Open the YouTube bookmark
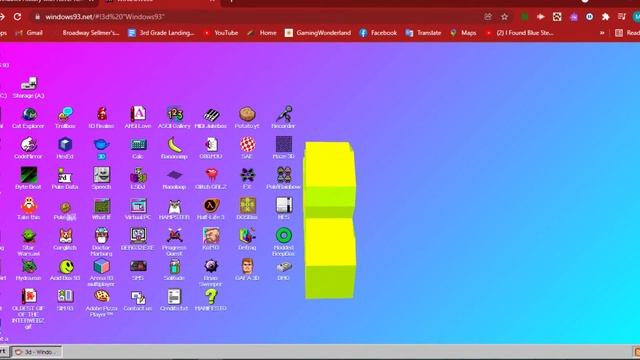Screen dimensions: 640x360 (221, 33)
